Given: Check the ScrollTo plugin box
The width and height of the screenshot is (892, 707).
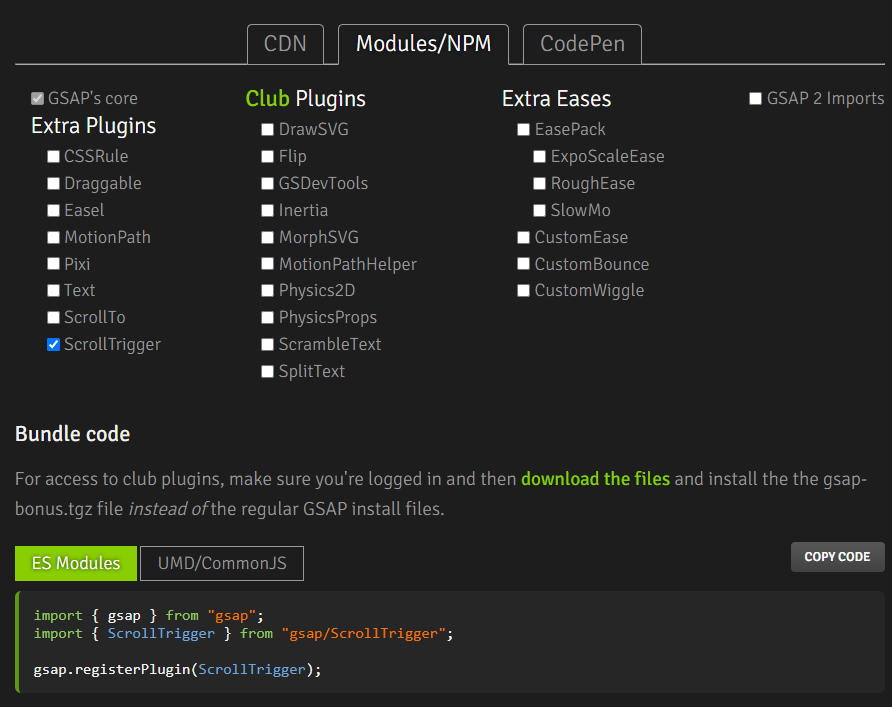Looking at the screenshot, I should pyautogui.click(x=54, y=318).
